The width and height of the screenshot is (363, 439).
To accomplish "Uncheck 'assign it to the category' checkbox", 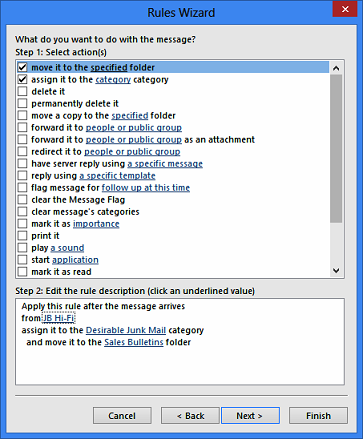I will pyautogui.click(x=22, y=79).
